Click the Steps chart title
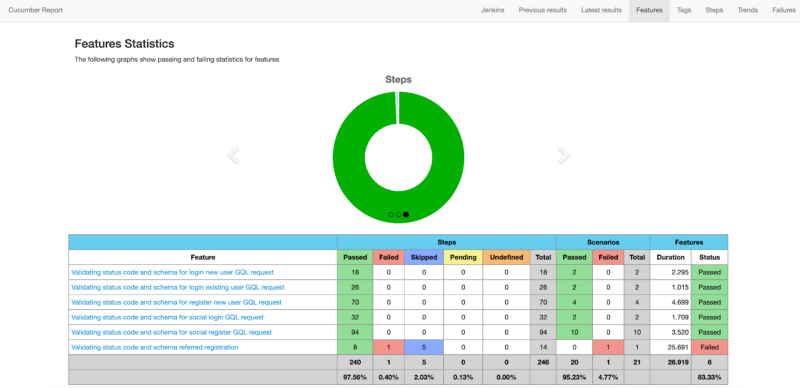This screenshot has height=388, width=800. coord(398,80)
